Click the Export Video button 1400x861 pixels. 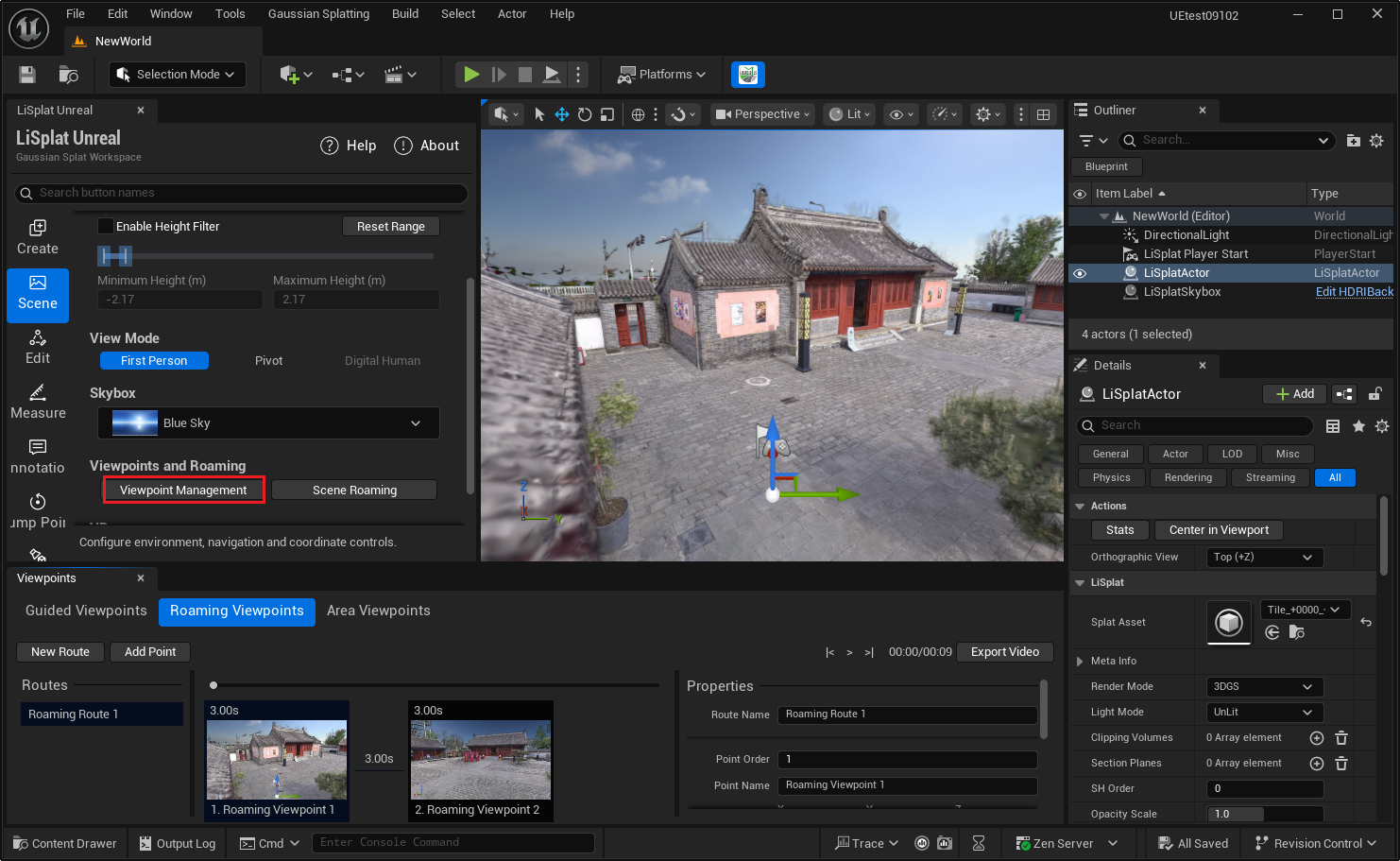click(x=1005, y=652)
